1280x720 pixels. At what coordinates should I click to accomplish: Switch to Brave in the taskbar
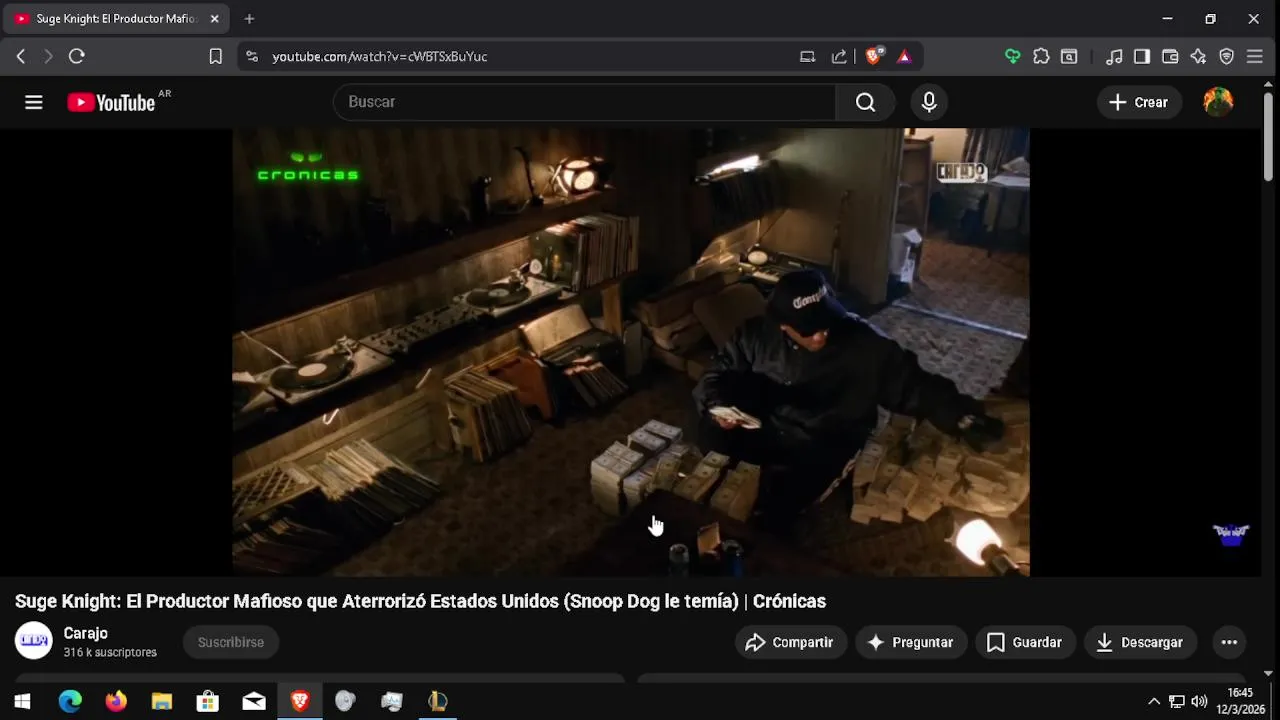point(300,701)
